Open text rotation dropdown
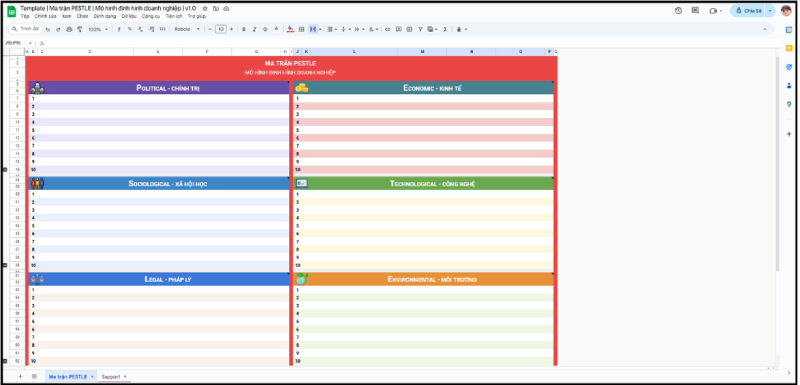Screen dimensions: 800x385 coord(373,30)
